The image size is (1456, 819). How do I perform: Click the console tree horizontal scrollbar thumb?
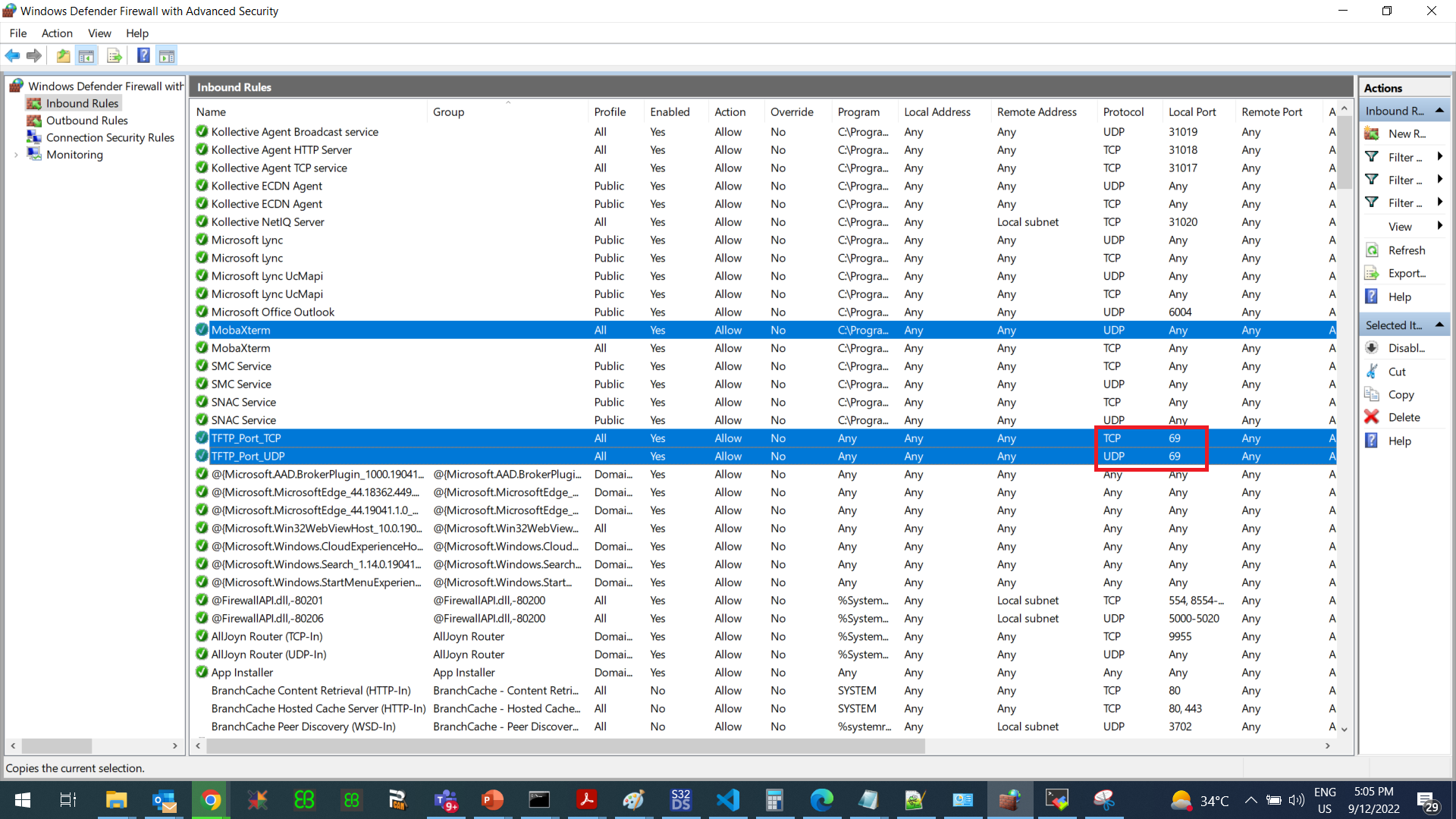56,745
